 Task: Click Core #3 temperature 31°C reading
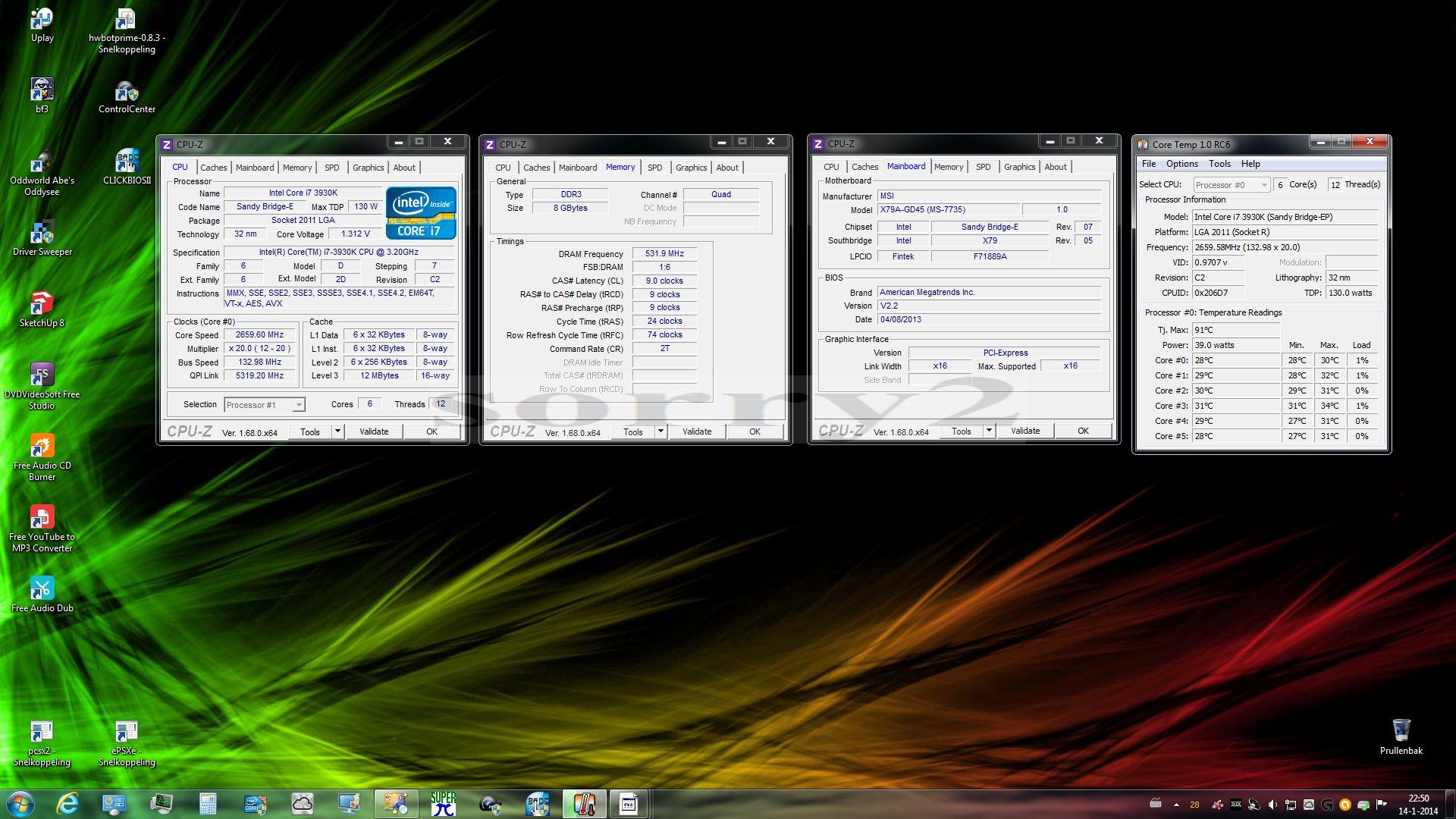click(1236, 406)
